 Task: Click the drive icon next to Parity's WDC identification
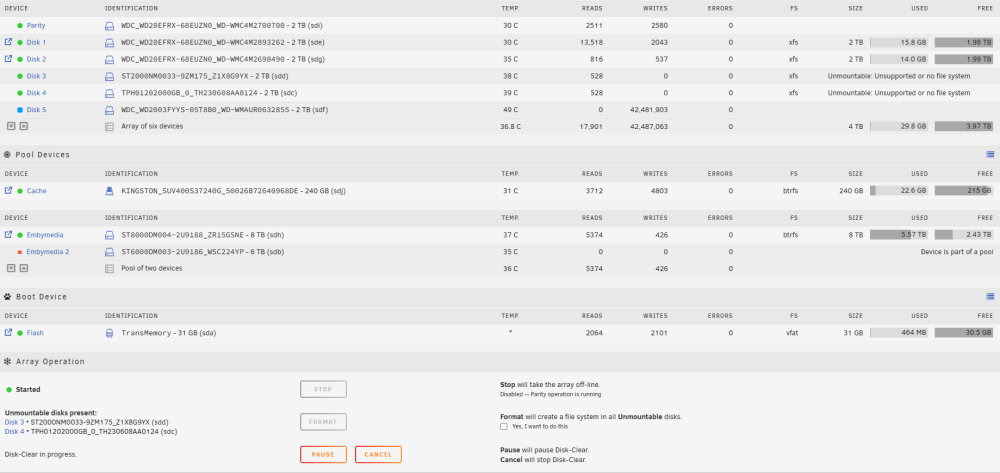pyautogui.click(x=109, y=25)
